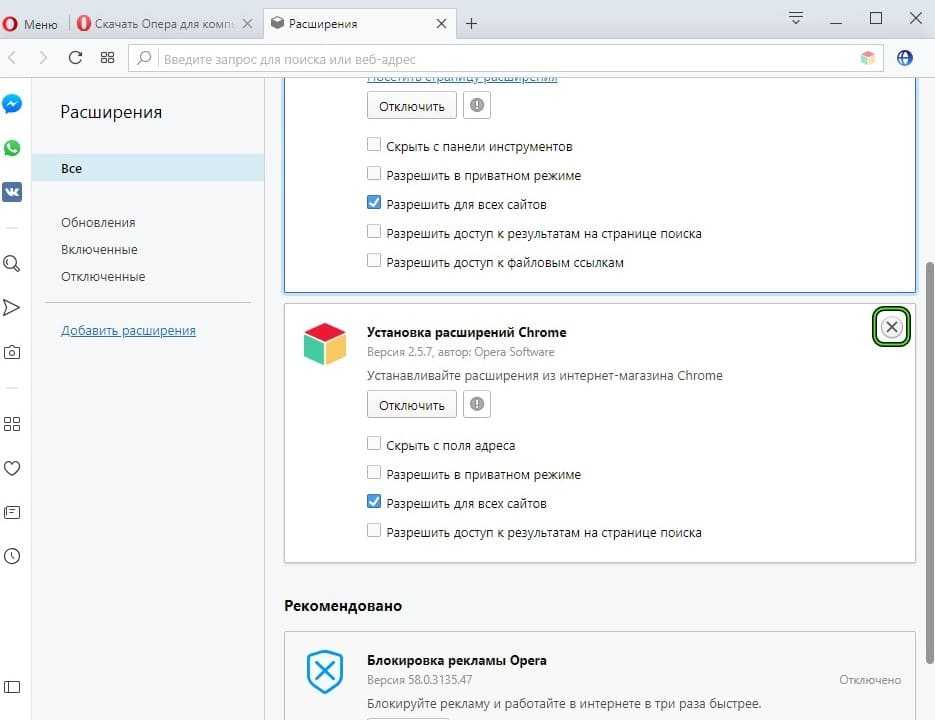The height and width of the screenshot is (720, 935).
Task: Enable "Скрыть с поля адреса" checkbox
Action: coord(374,445)
